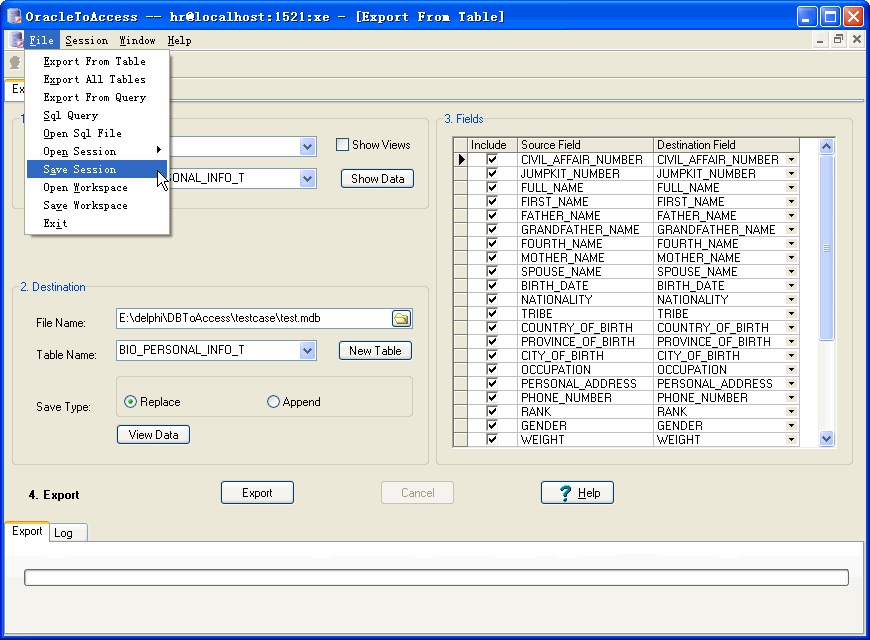Click the toolbar icon below the File menu

pyautogui.click(x=15, y=63)
